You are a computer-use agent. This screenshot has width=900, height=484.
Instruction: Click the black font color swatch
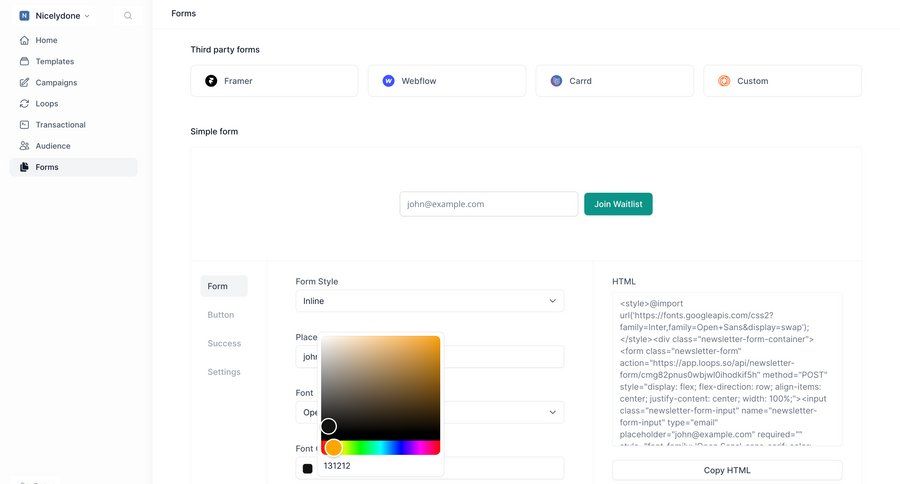[x=308, y=468]
